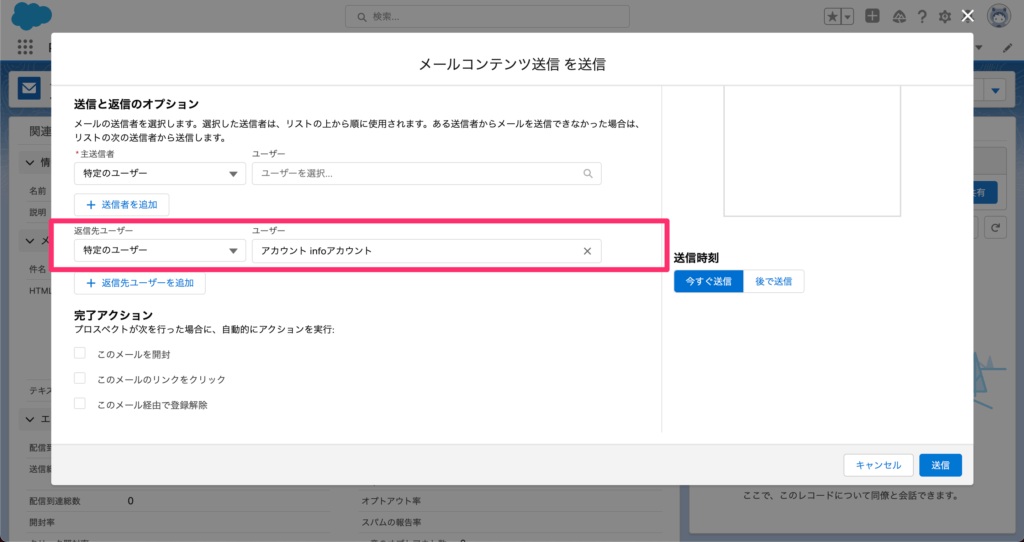1024x542 pixels.
Task: Click the 送信 button
Action: (x=940, y=465)
